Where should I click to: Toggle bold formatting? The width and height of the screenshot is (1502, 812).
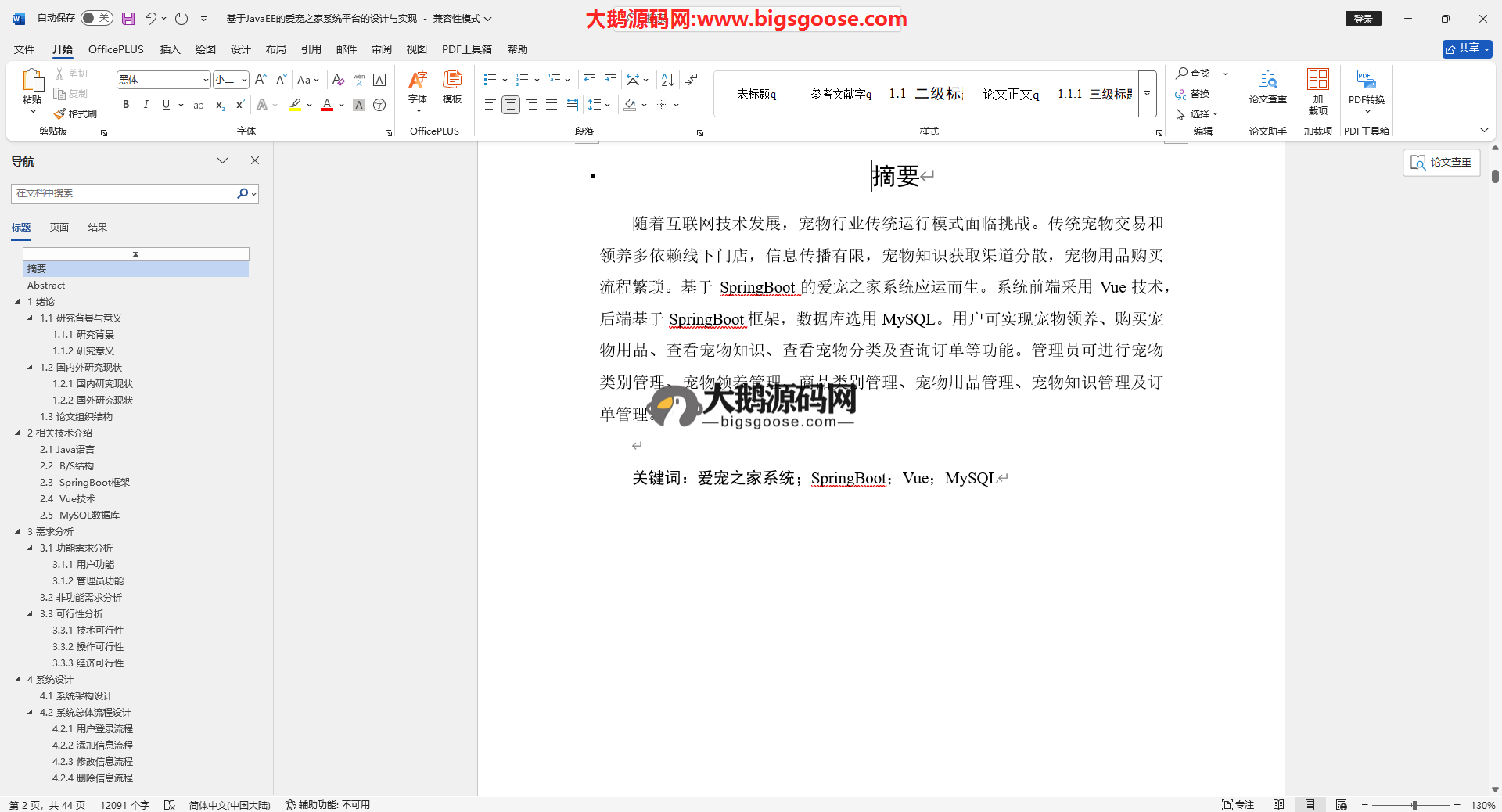[126, 105]
